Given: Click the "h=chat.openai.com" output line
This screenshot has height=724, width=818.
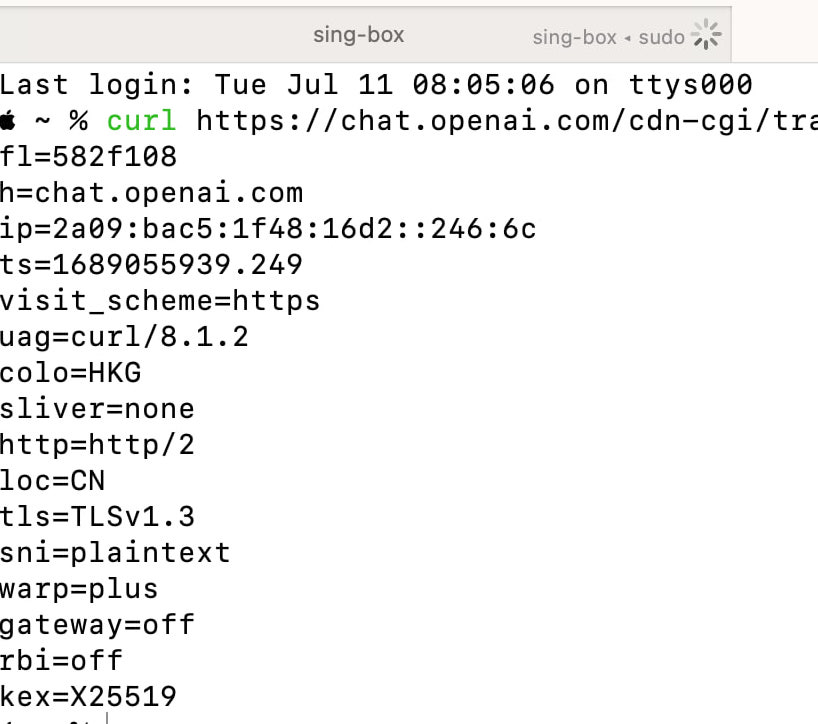Looking at the screenshot, I should coord(150,192).
